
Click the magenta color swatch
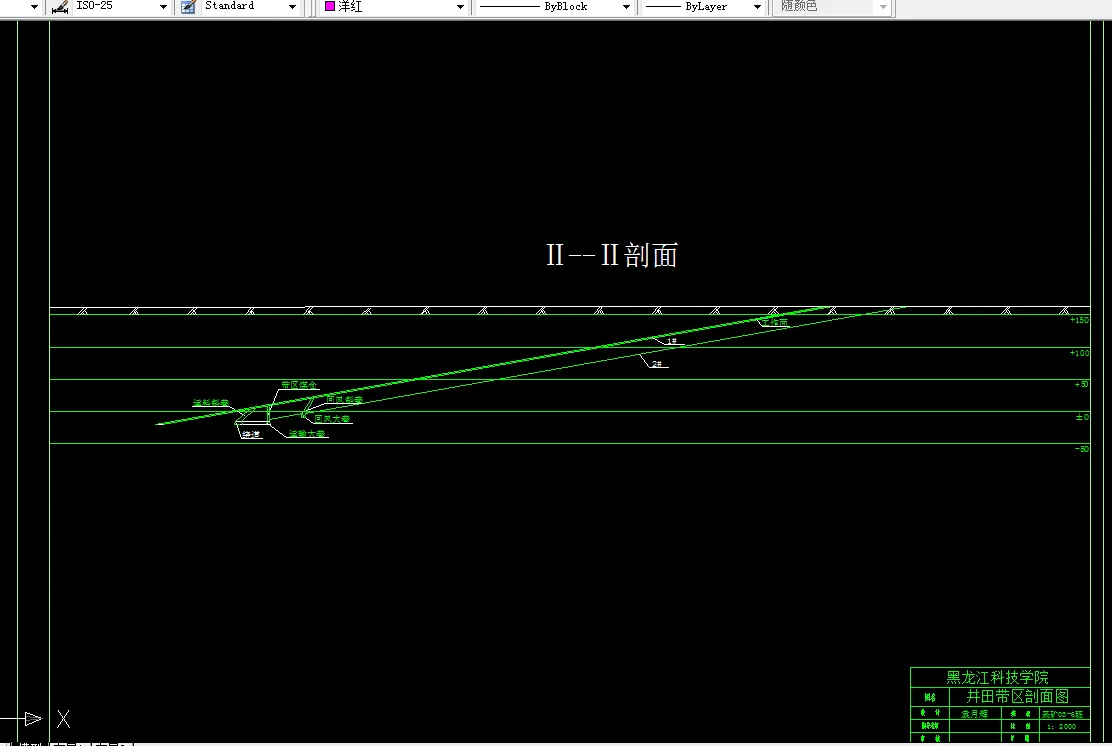click(330, 6)
